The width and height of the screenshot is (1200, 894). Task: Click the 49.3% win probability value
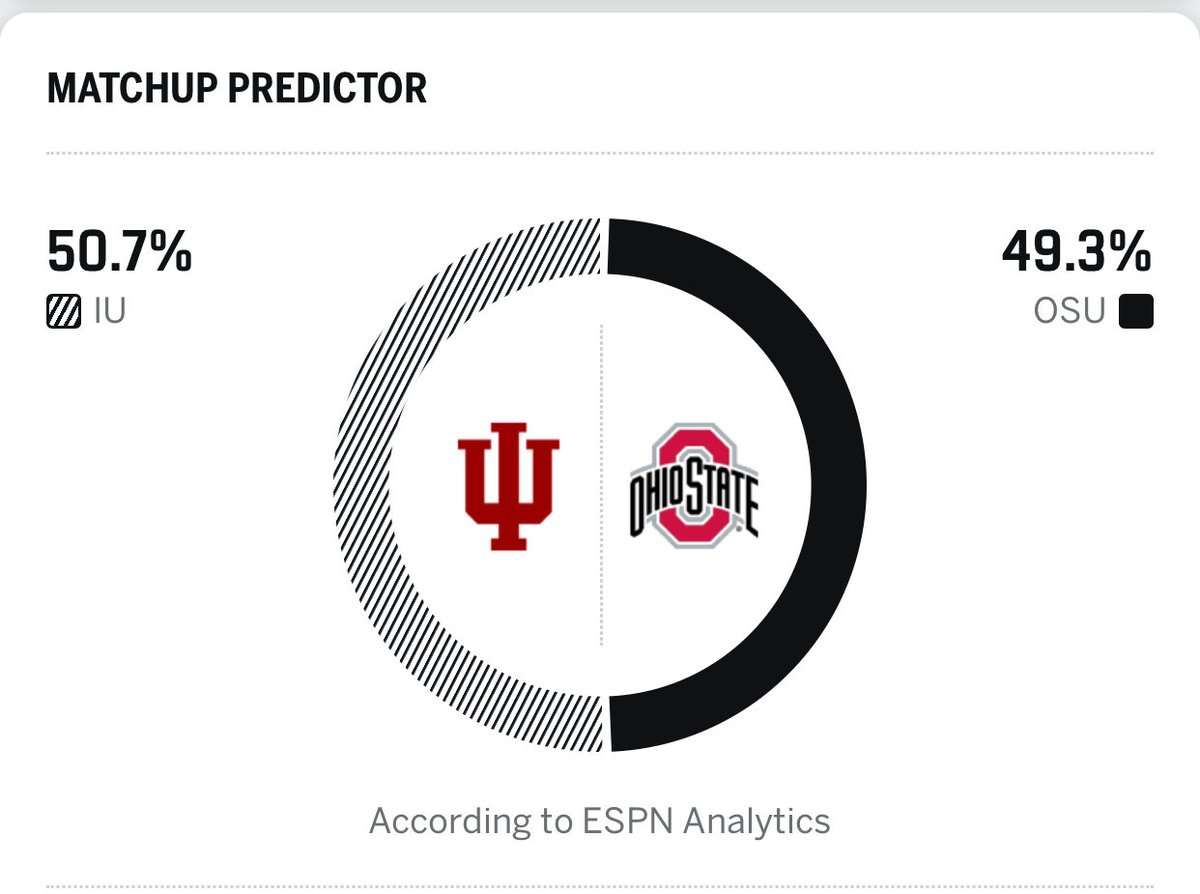point(1077,252)
